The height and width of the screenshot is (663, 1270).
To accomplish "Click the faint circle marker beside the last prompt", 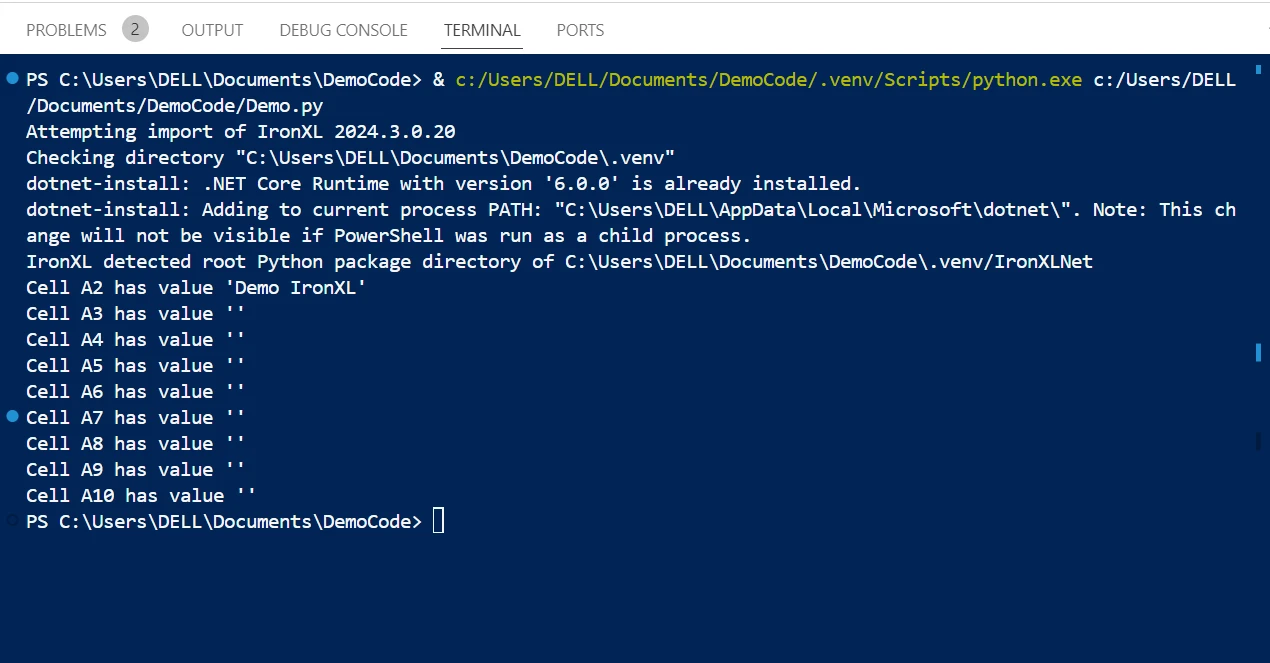I will pyautogui.click(x=12, y=520).
